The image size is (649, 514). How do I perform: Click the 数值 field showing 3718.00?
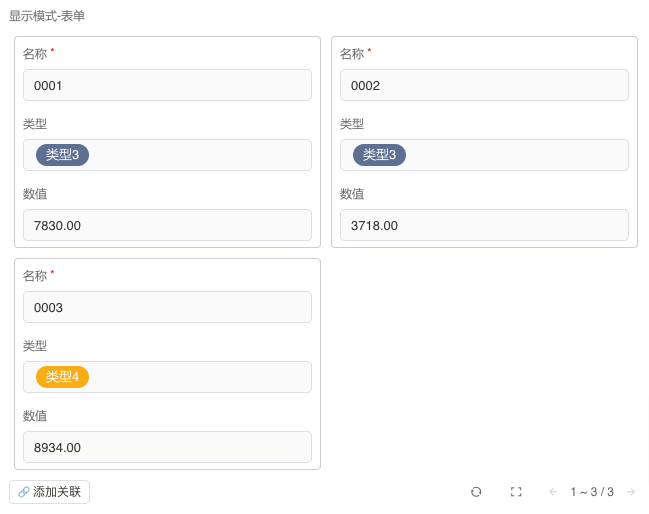pos(484,225)
